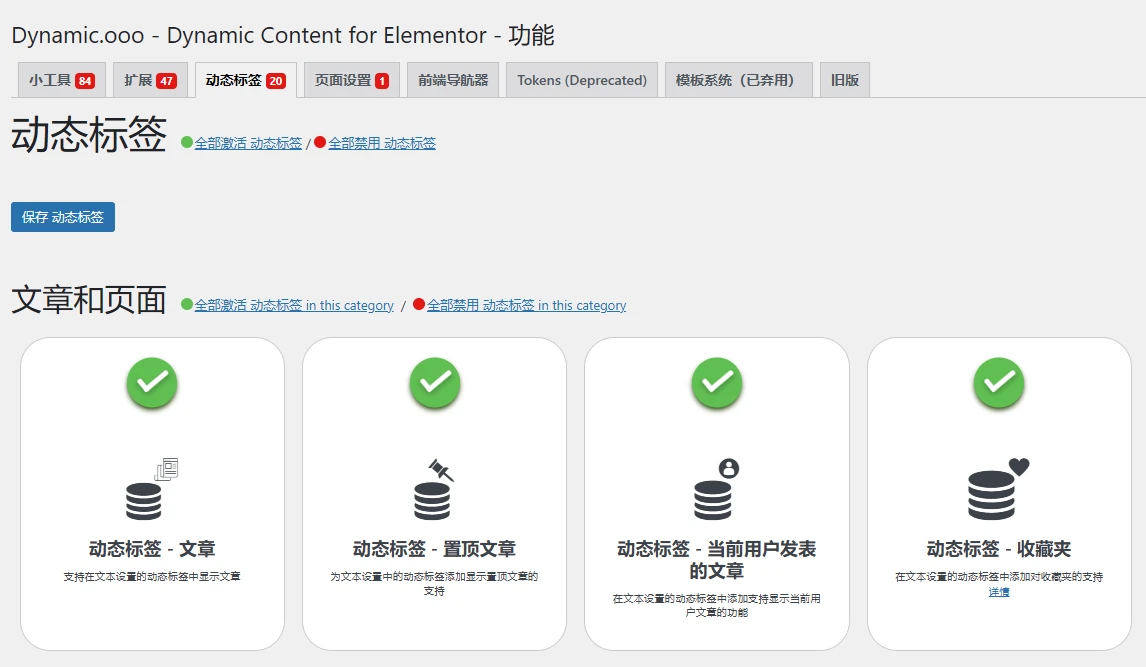Switch to the 小工具 tab
The width and height of the screenshot is (1146, 667).
[x=61, y=79]
